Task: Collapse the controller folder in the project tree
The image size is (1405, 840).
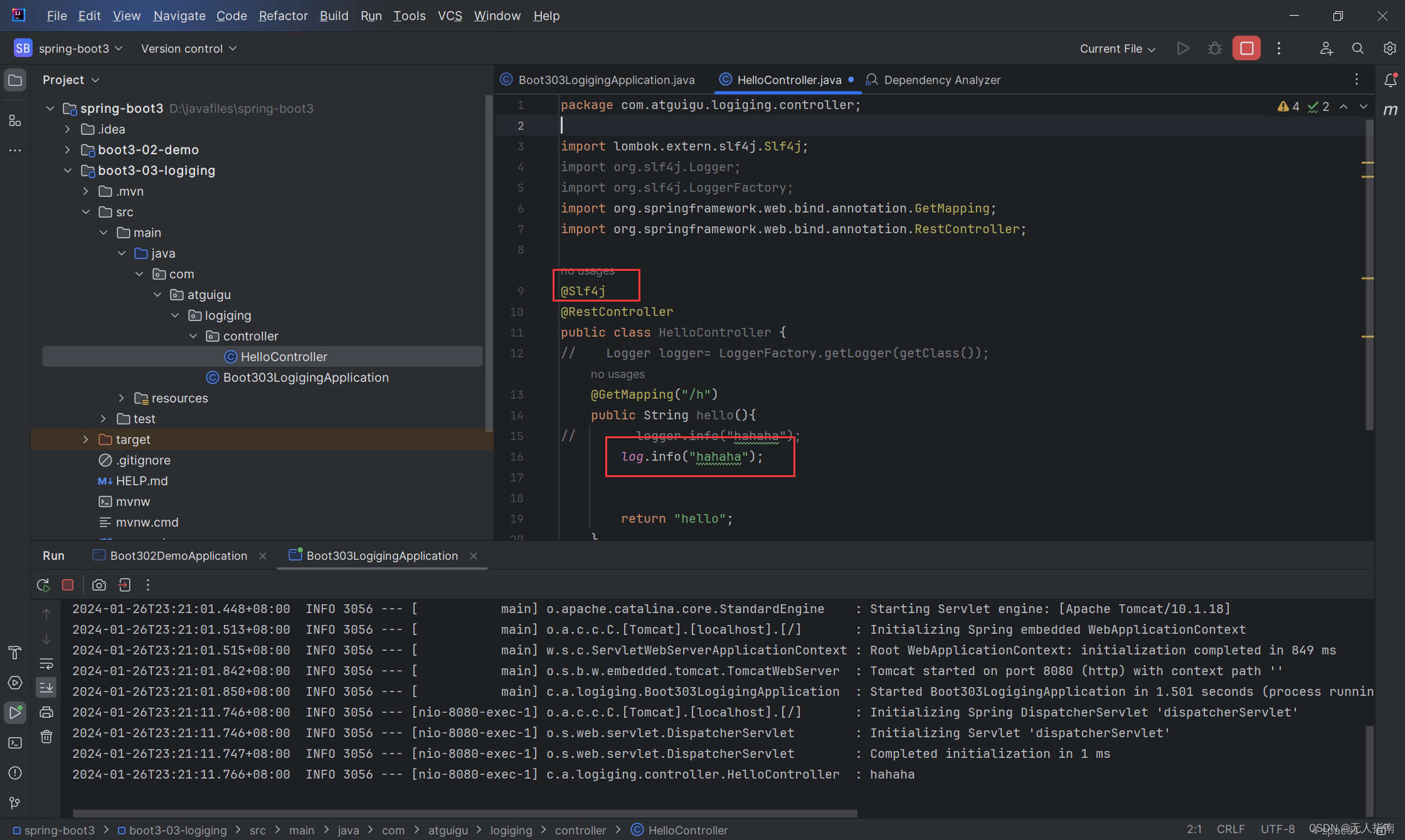Action: click(193, 336)
